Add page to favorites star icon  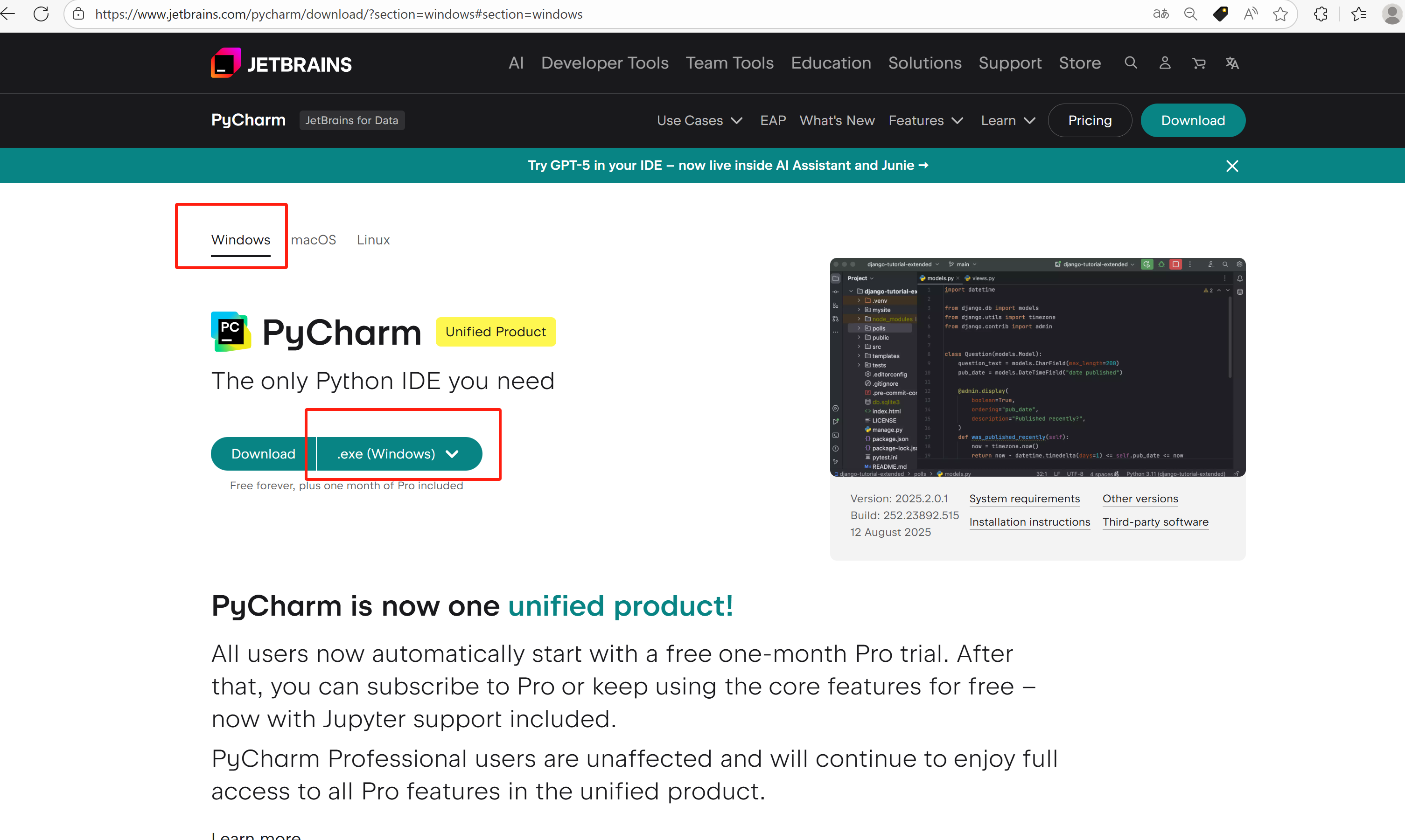click(1280, 14)
